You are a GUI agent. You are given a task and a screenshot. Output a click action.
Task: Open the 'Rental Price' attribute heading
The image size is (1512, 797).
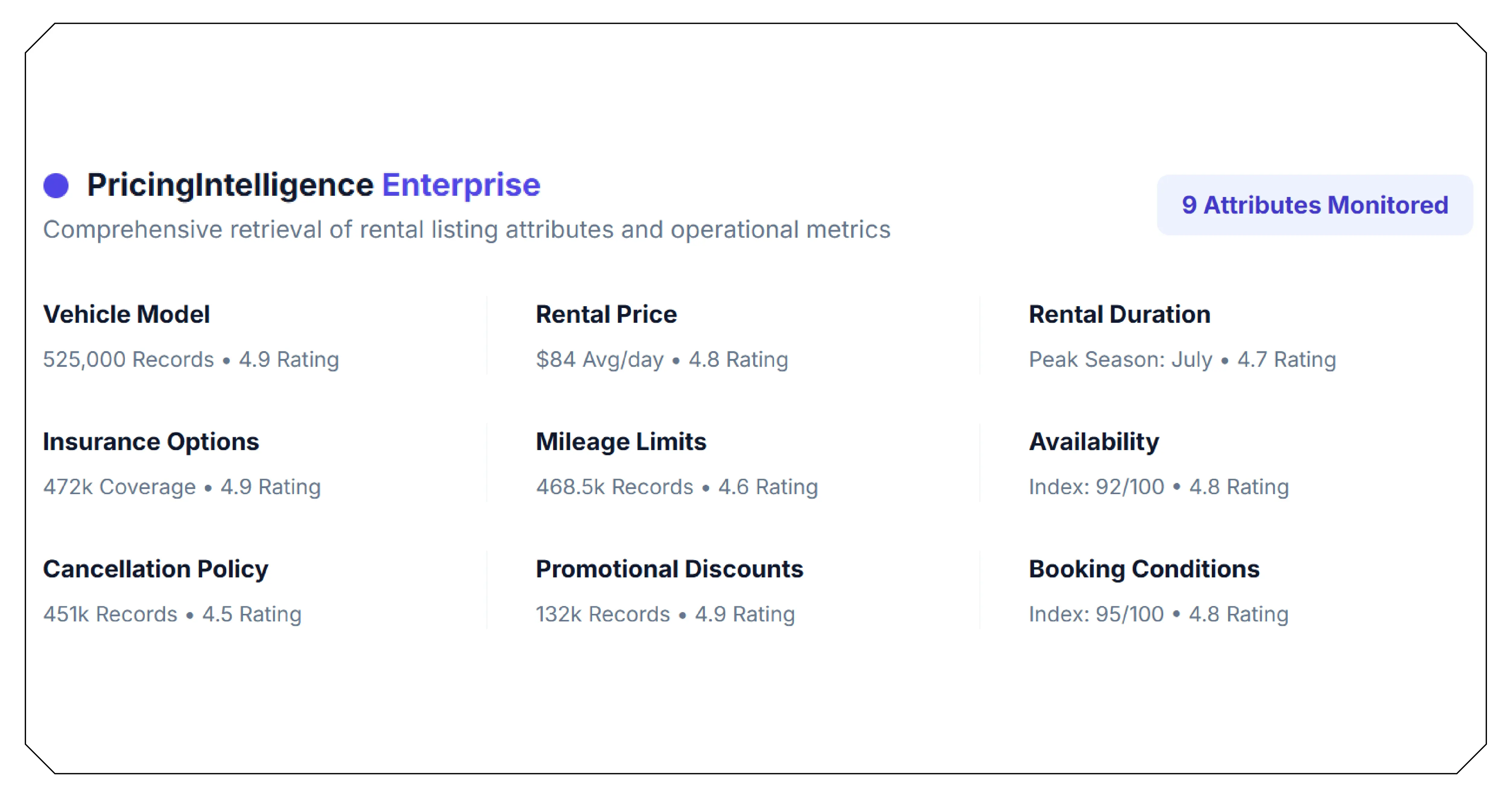(606, 315)
